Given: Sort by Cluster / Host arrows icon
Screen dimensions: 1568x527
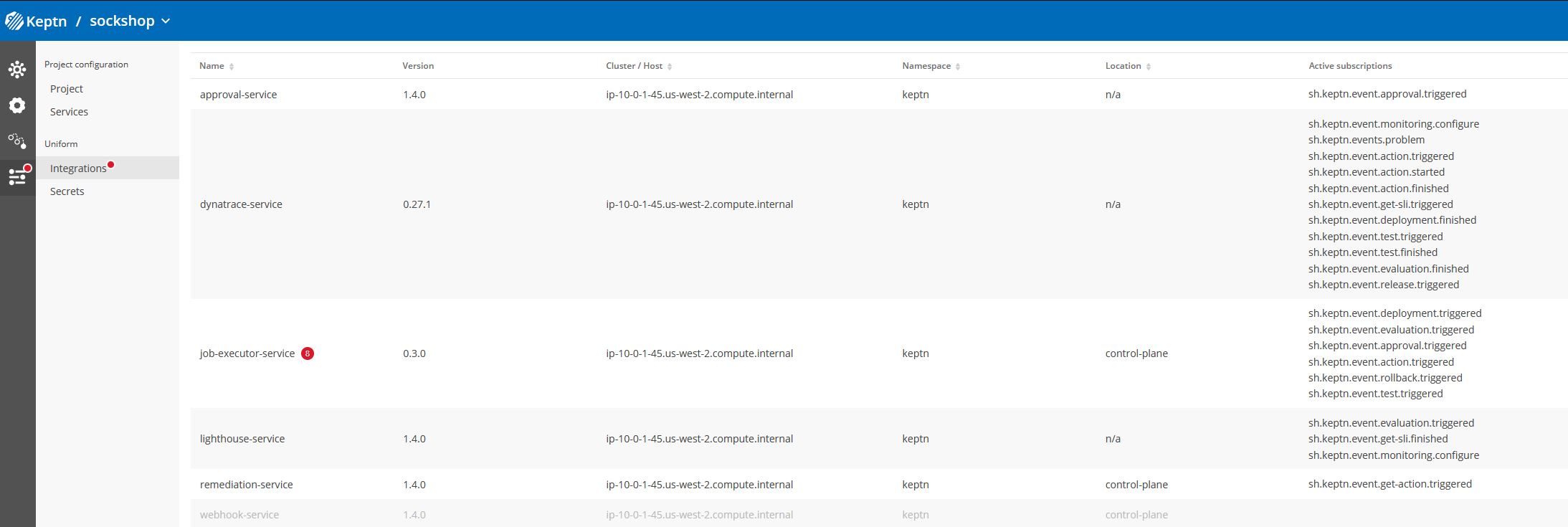Looking at the screenshot, I should (670, 67).
